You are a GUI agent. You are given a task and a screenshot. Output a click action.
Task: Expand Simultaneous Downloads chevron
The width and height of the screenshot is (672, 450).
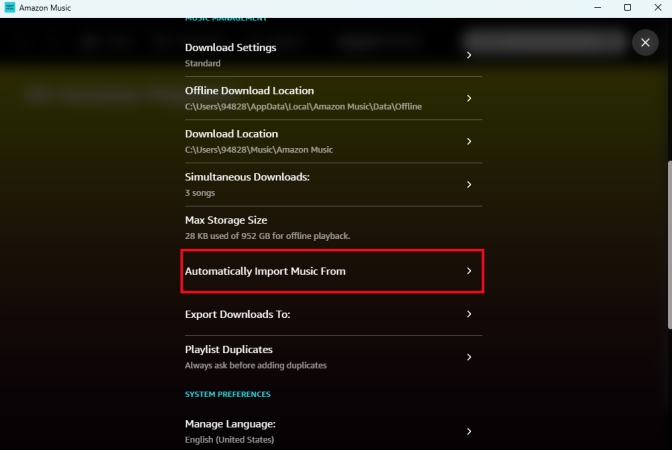pos(469,184)
